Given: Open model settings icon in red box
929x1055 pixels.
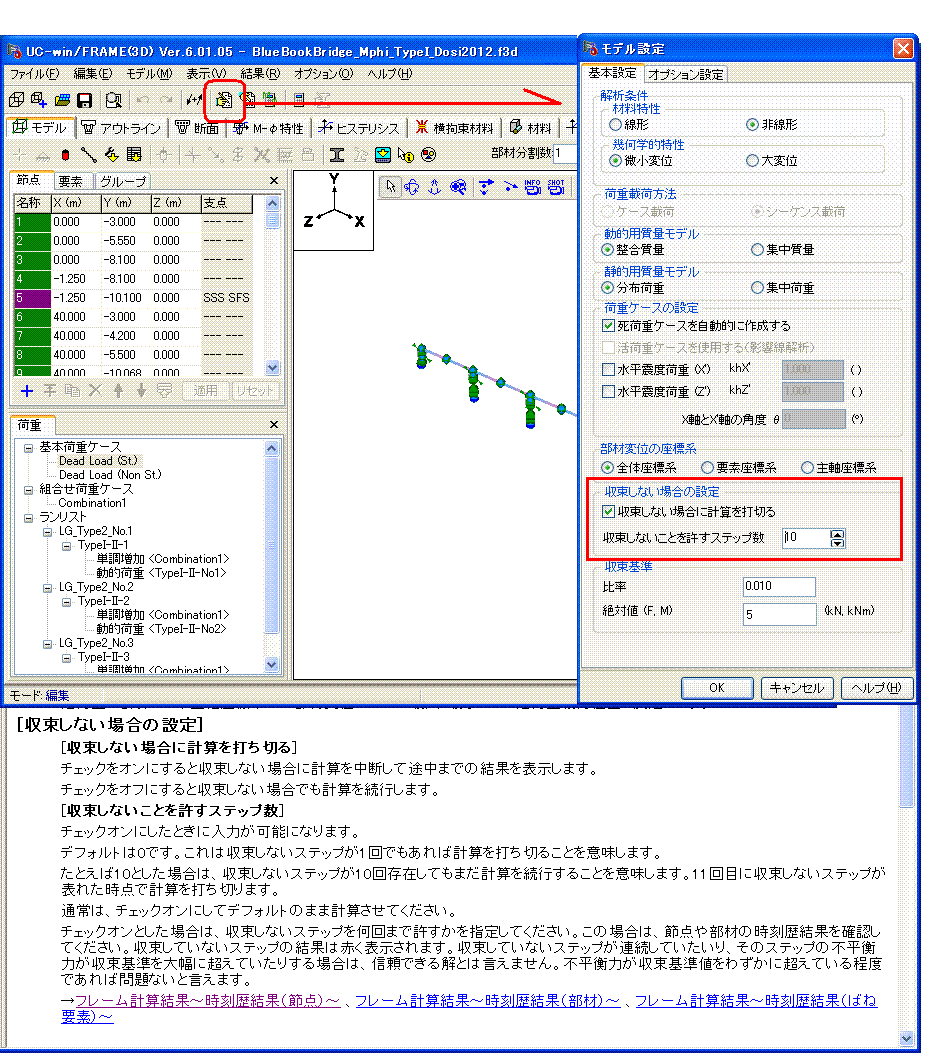Looking at the screenshot, I should 223,100.
